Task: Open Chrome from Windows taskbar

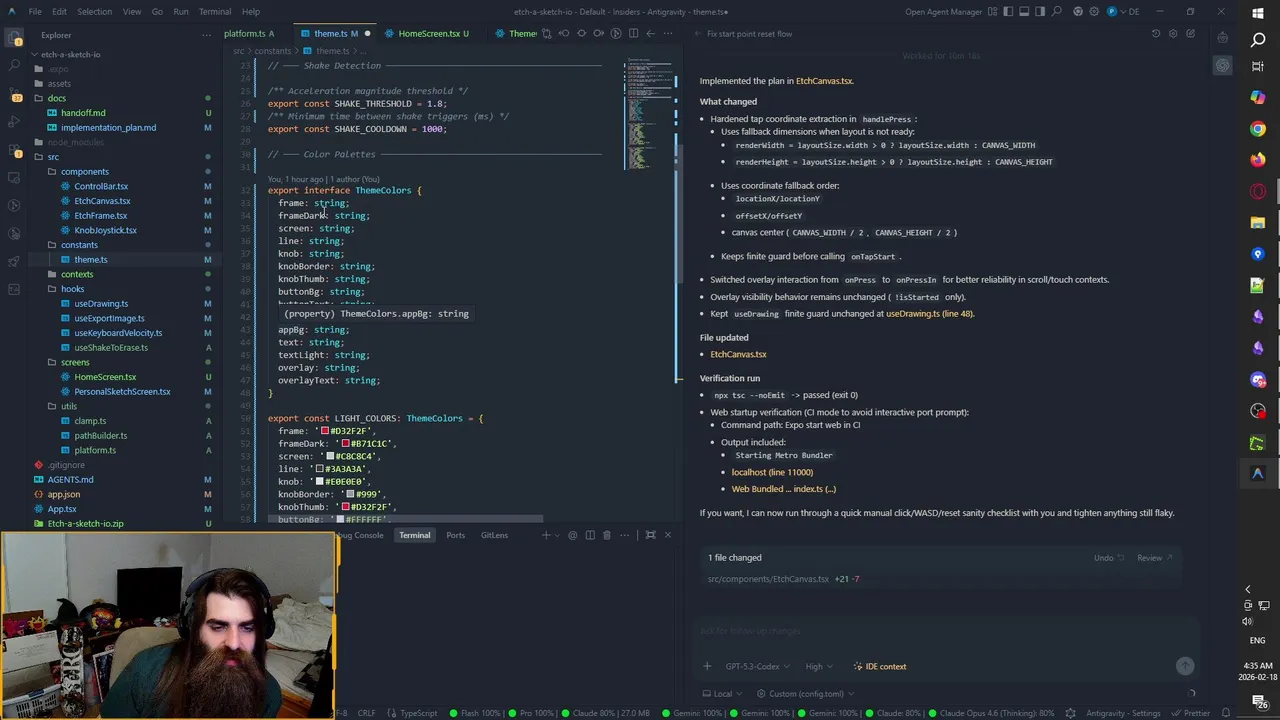Action: click(x=1258, y=128)
